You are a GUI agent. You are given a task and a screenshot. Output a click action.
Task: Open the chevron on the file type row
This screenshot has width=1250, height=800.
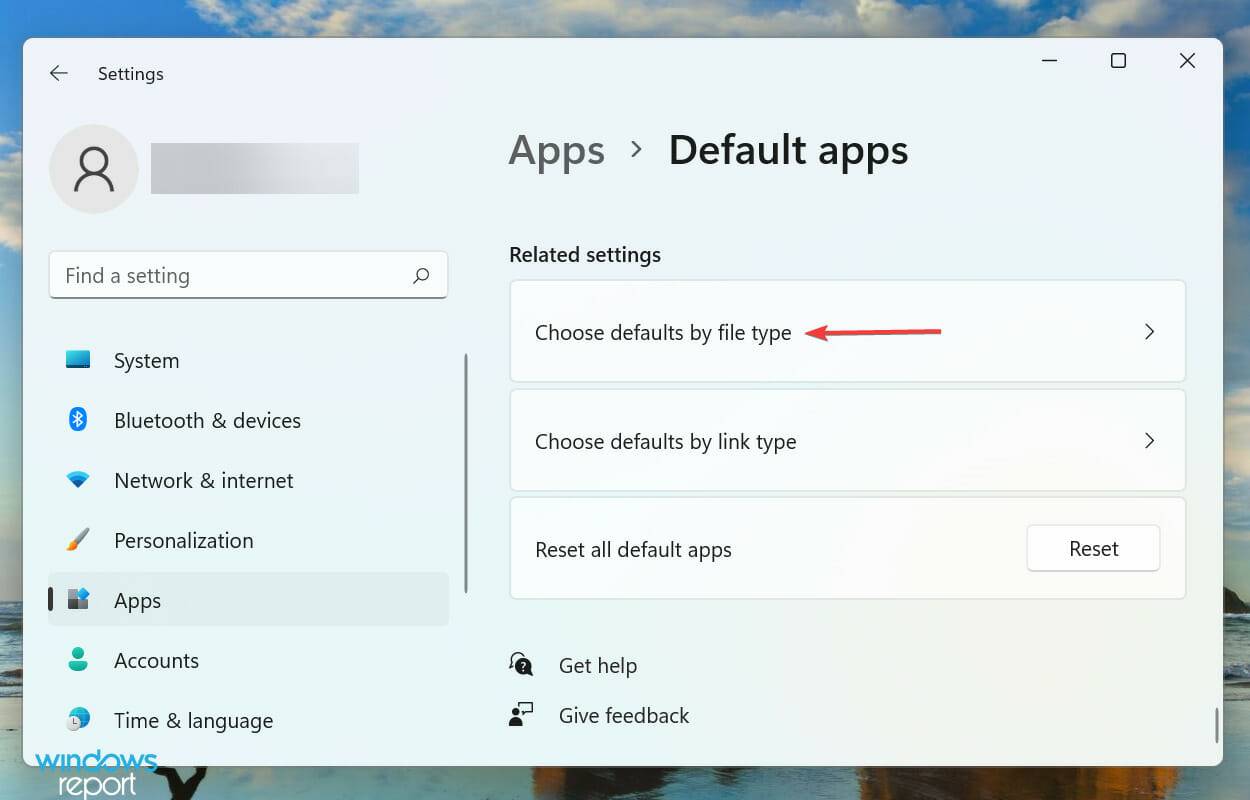click(1149, 331)
